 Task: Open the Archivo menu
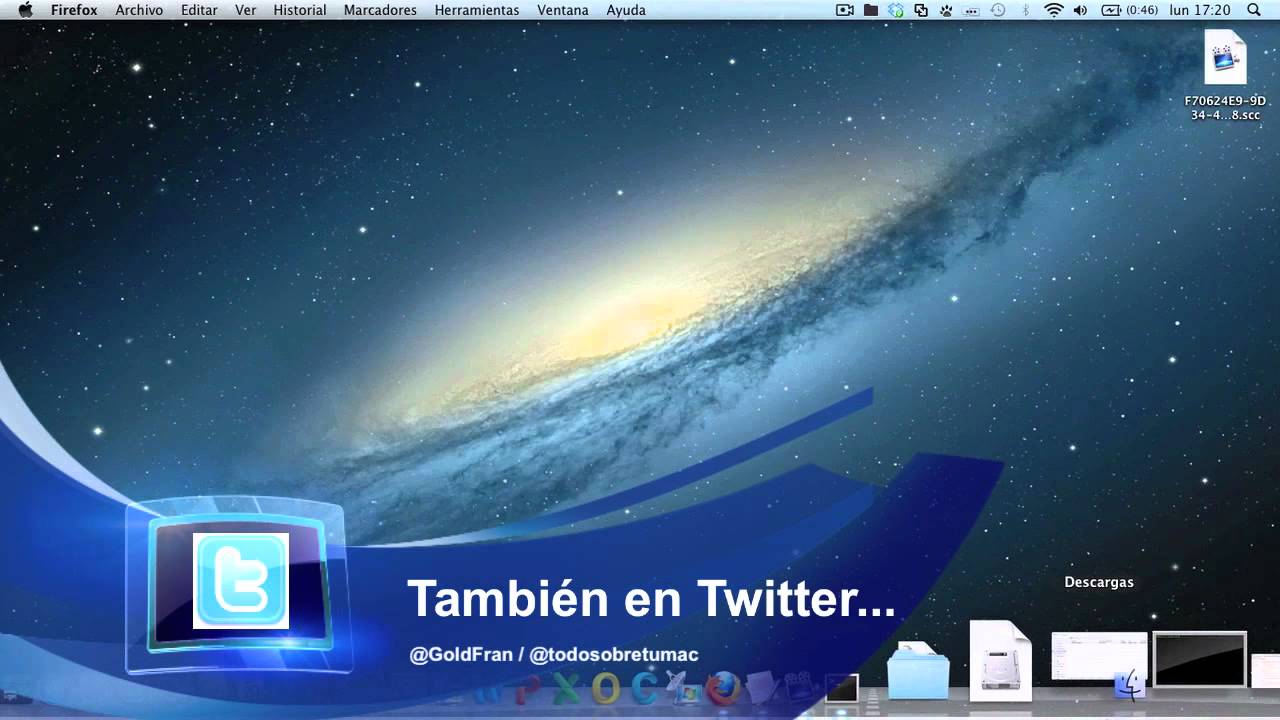tap(139, 10)
